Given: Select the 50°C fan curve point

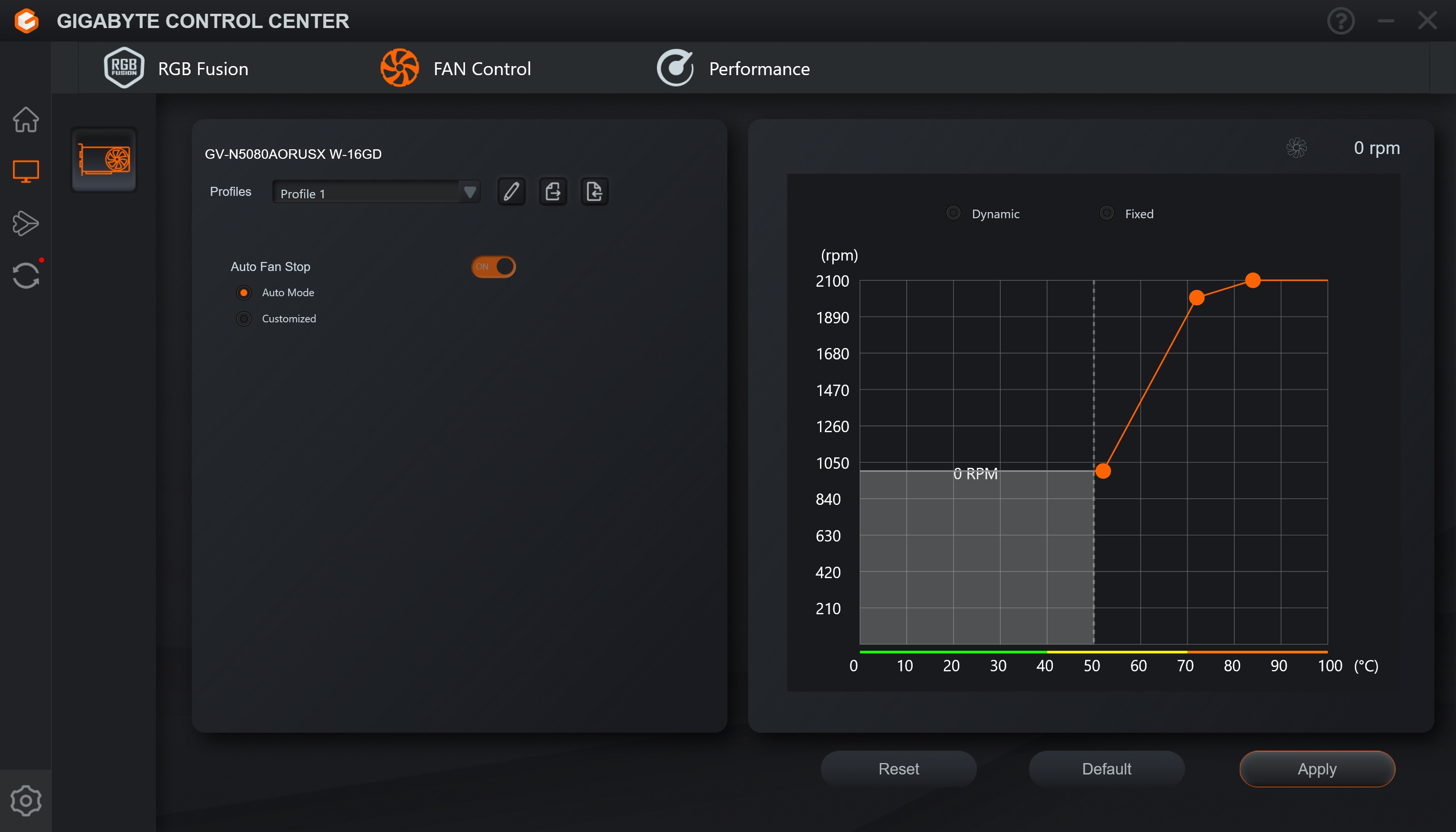Looking at the screenshot, I should pyautogui.click(x=1103, y=472).
